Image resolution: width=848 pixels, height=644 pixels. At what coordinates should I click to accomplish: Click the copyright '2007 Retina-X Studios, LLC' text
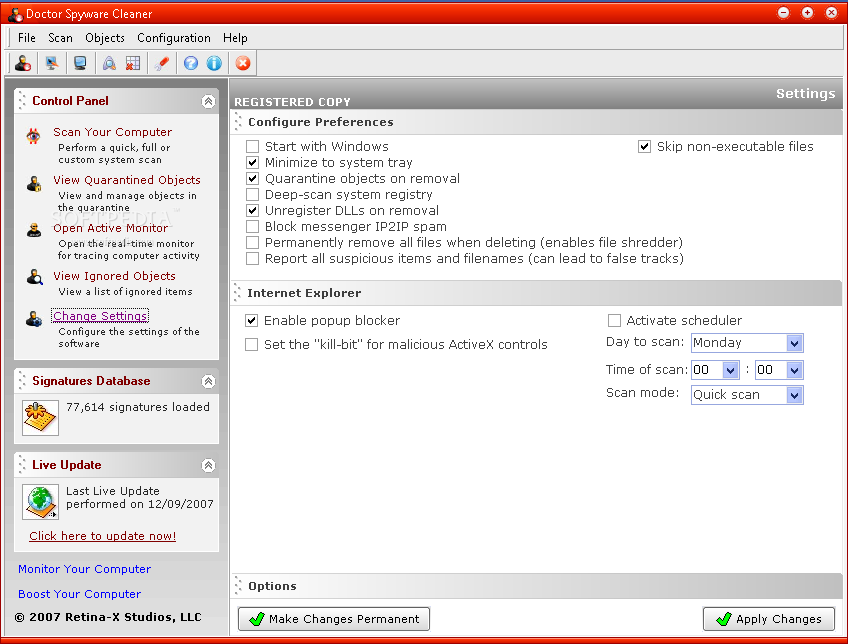[x=108, y=617]
